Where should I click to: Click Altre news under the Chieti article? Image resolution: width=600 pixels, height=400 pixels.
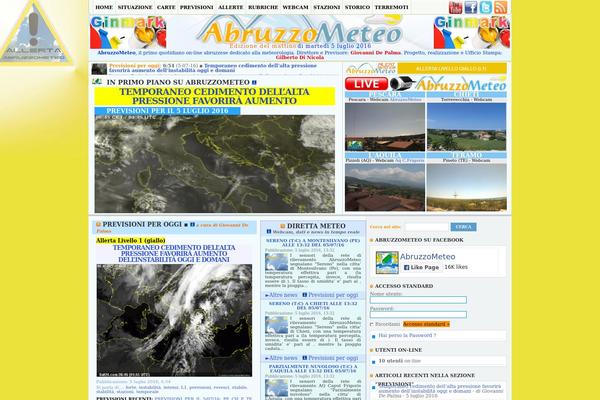pyautogui.click(x=281, y=358)
